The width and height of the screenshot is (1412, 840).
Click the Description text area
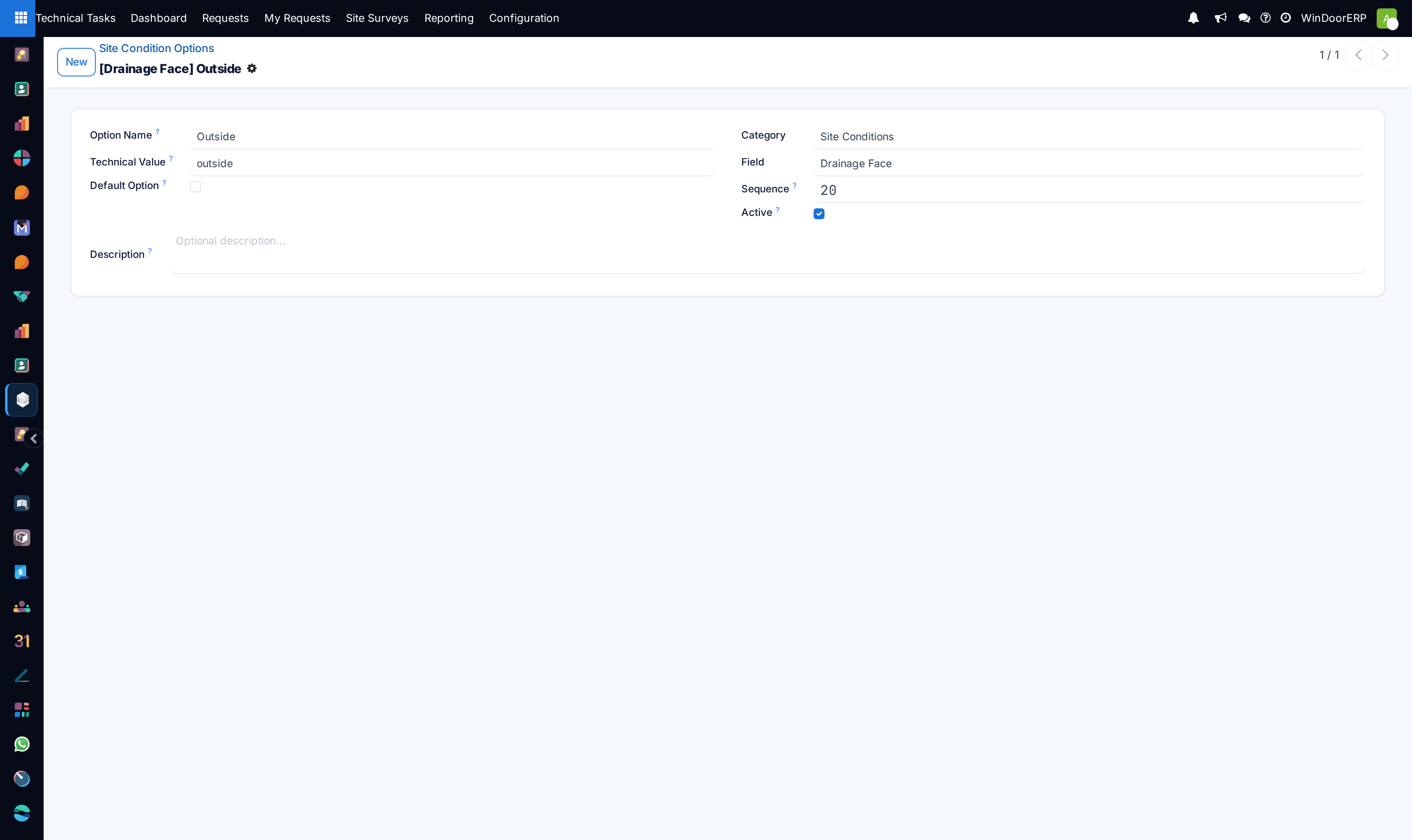click(767, 251)
